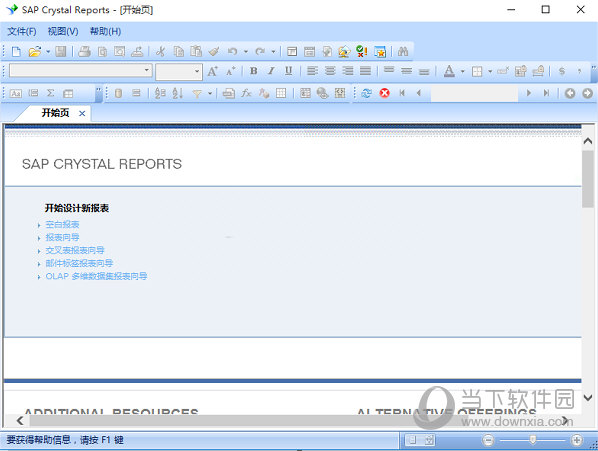Click the zoom slider handle
This screenshot has width=598, height=451.
coord(533,440)
